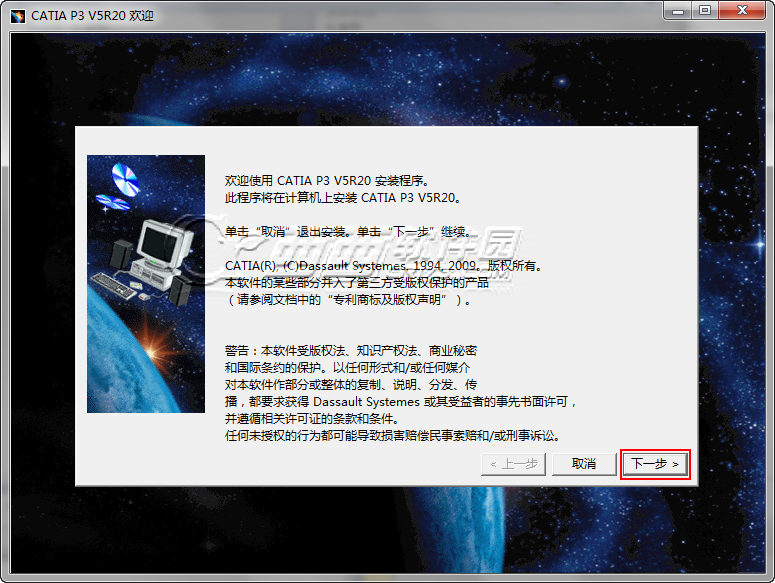This screenshot has width=775, height=583.
Task: Click the line 并遵循相关许可证的条款和条件
Action: (x=312, y=418)
